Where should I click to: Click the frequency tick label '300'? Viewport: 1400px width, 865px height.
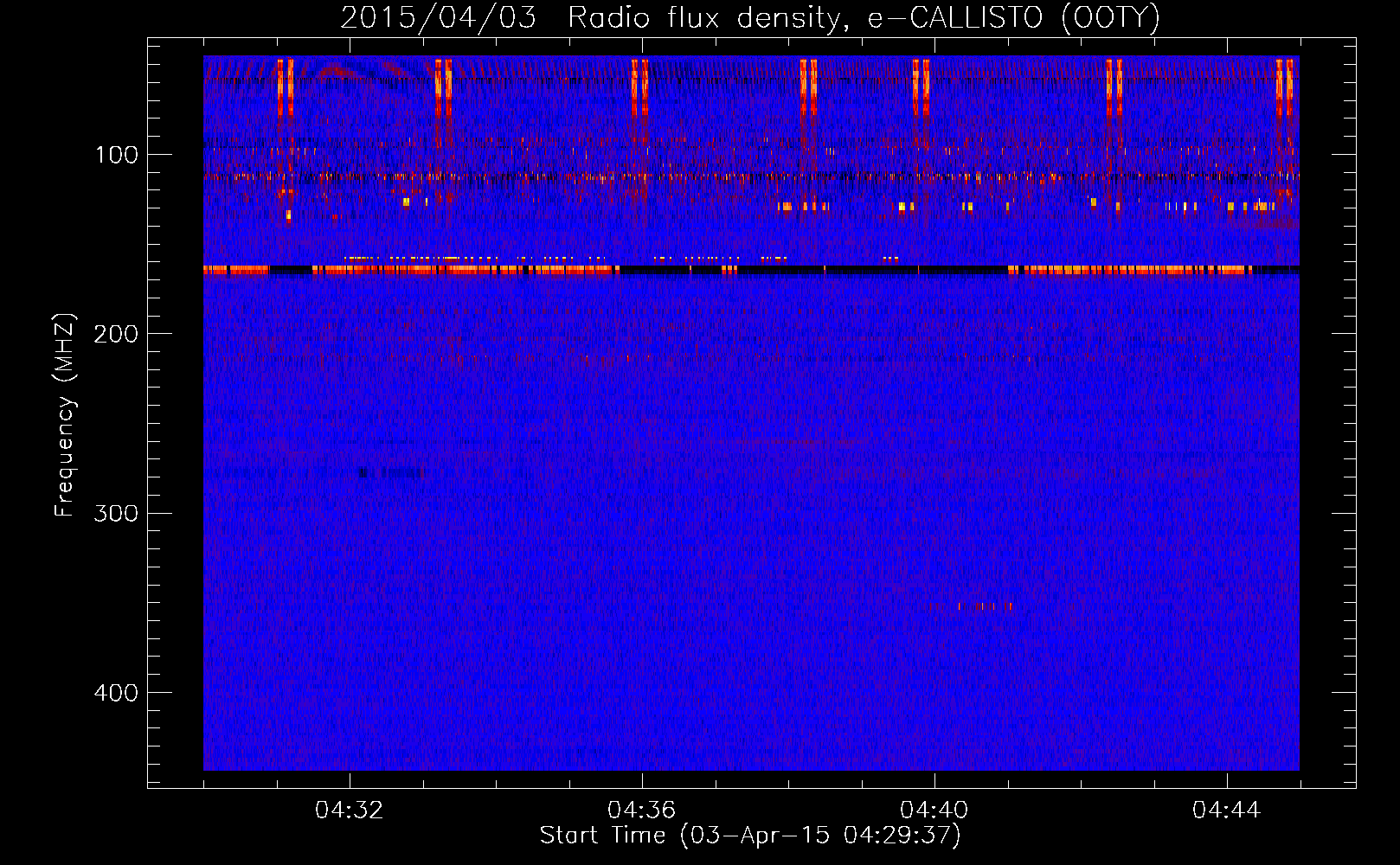point(117,514)
